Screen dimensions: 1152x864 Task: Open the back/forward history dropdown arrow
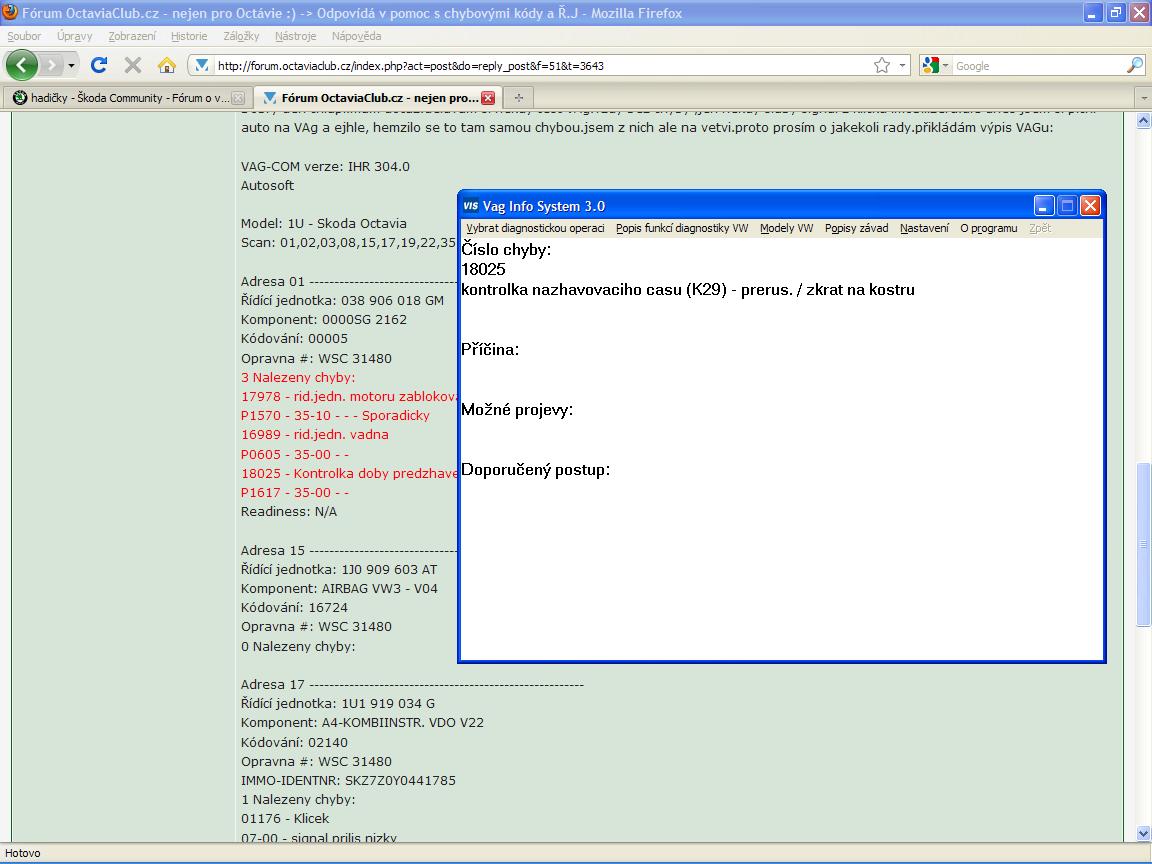71,65
